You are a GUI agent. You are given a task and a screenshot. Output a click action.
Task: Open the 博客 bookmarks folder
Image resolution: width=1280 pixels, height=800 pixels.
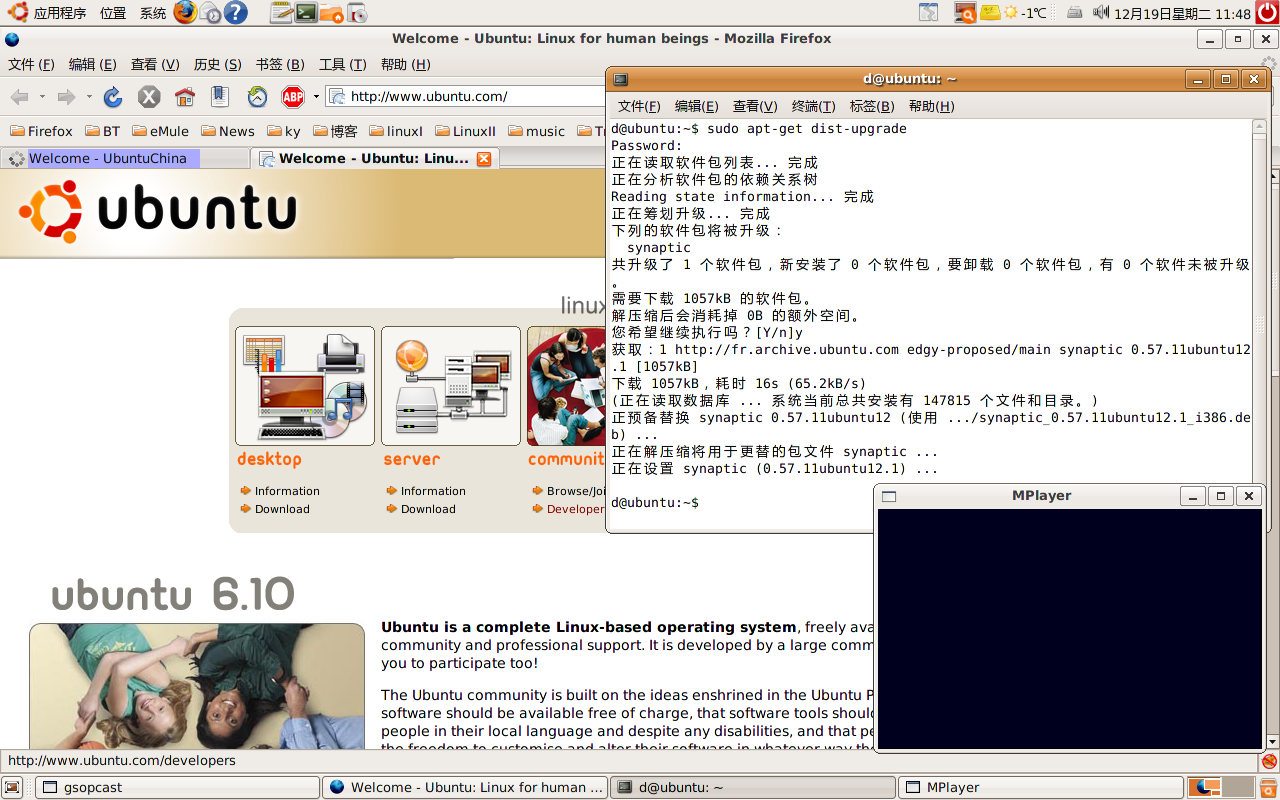(336, 131)
